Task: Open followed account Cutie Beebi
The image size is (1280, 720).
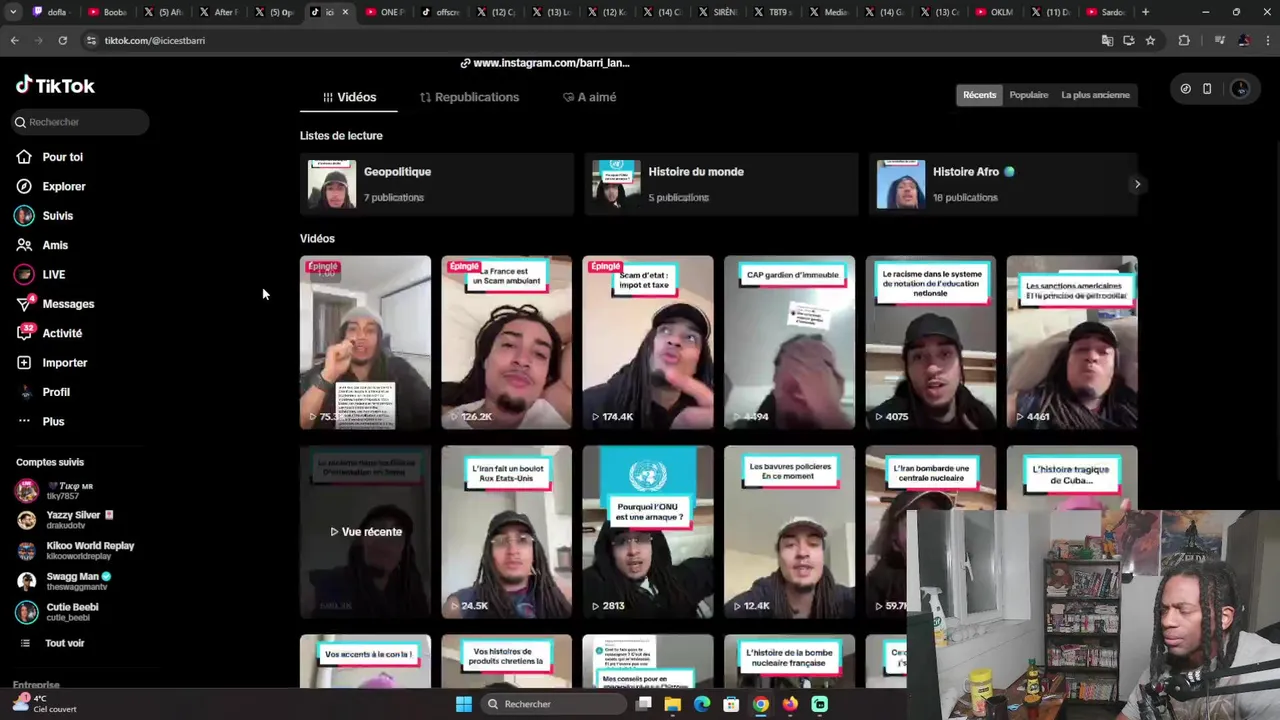Action: 57,611
